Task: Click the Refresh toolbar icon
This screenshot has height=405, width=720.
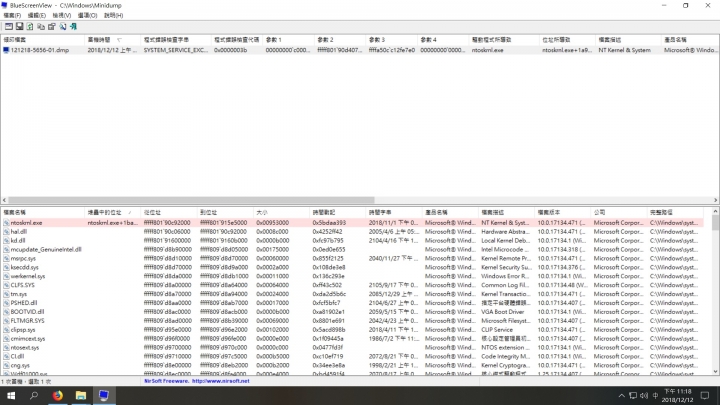Action: [x=30, y=27]
